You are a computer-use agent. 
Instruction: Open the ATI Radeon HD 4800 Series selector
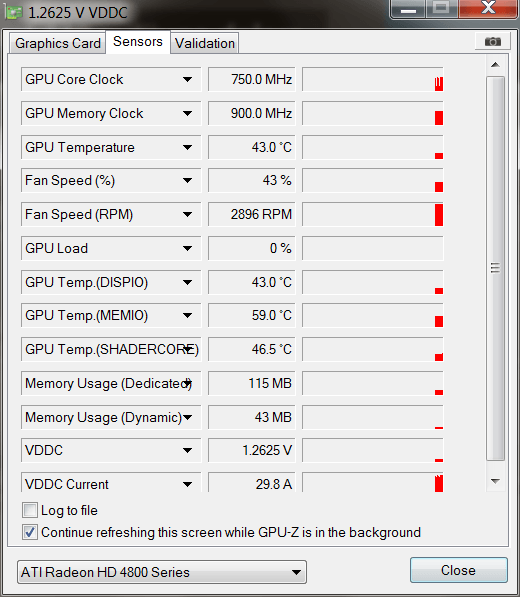coord(162,572)
